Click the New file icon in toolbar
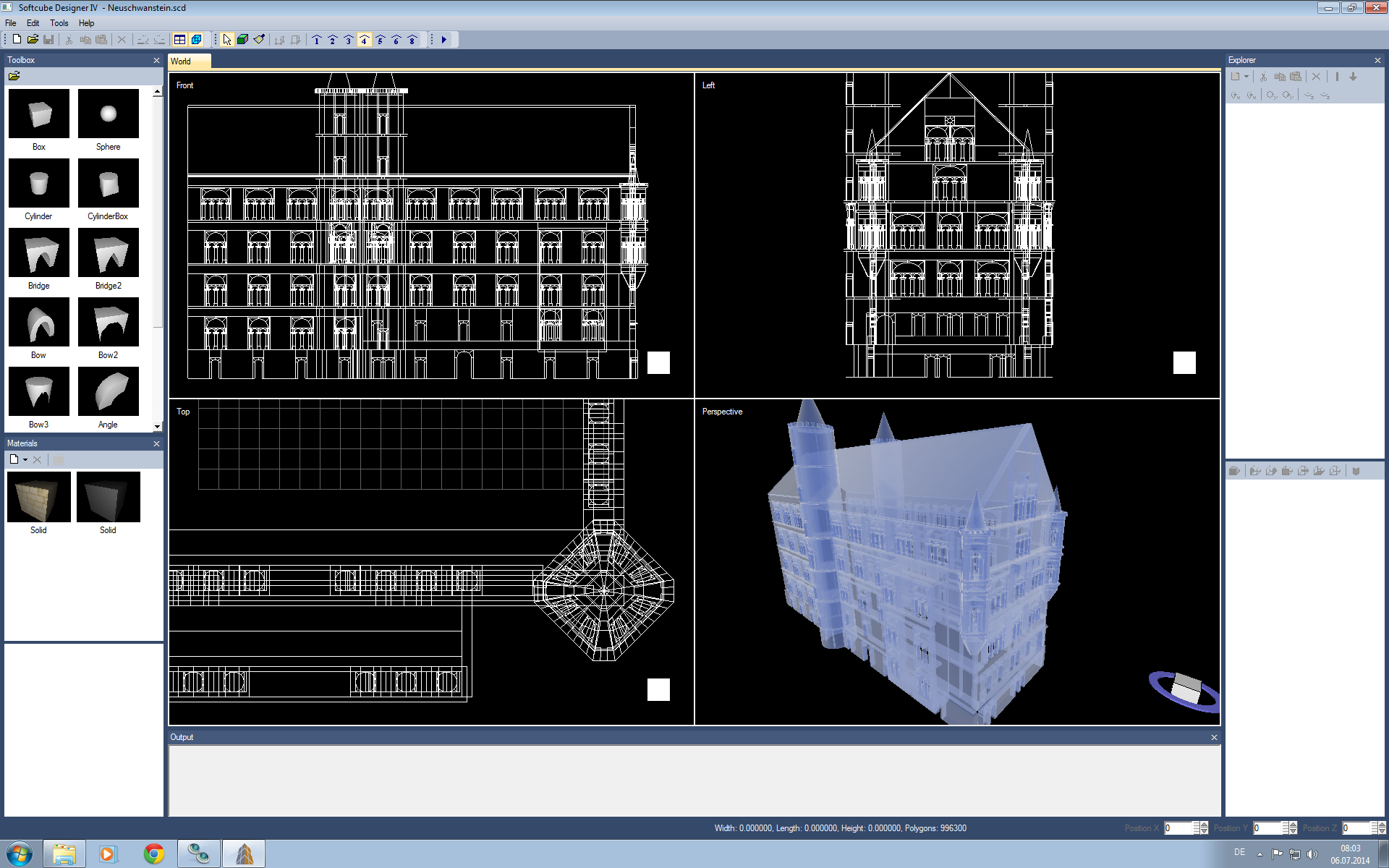 point(17,40)
